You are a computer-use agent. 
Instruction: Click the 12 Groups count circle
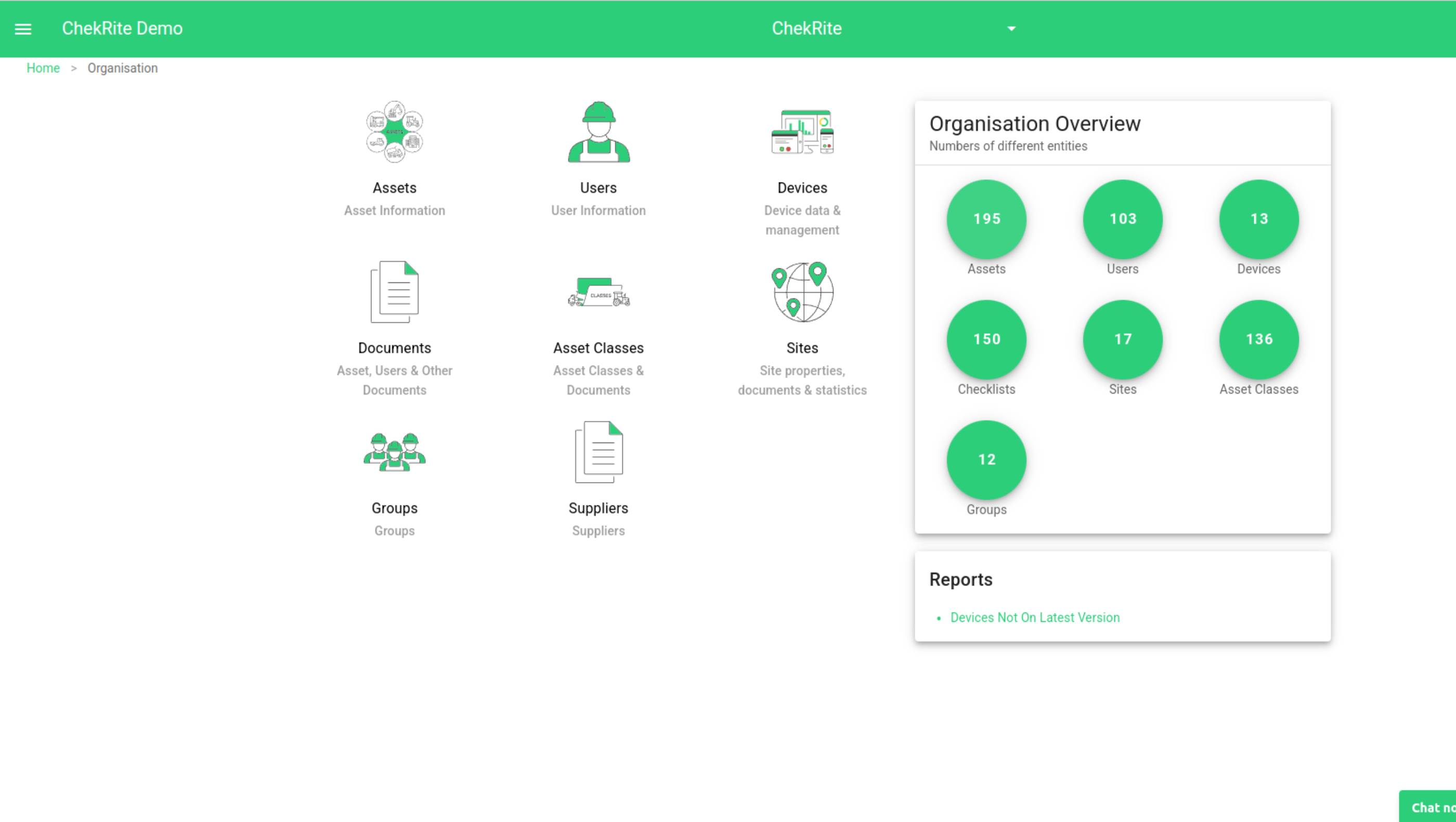pyautogui.click(x=986, y=460)
